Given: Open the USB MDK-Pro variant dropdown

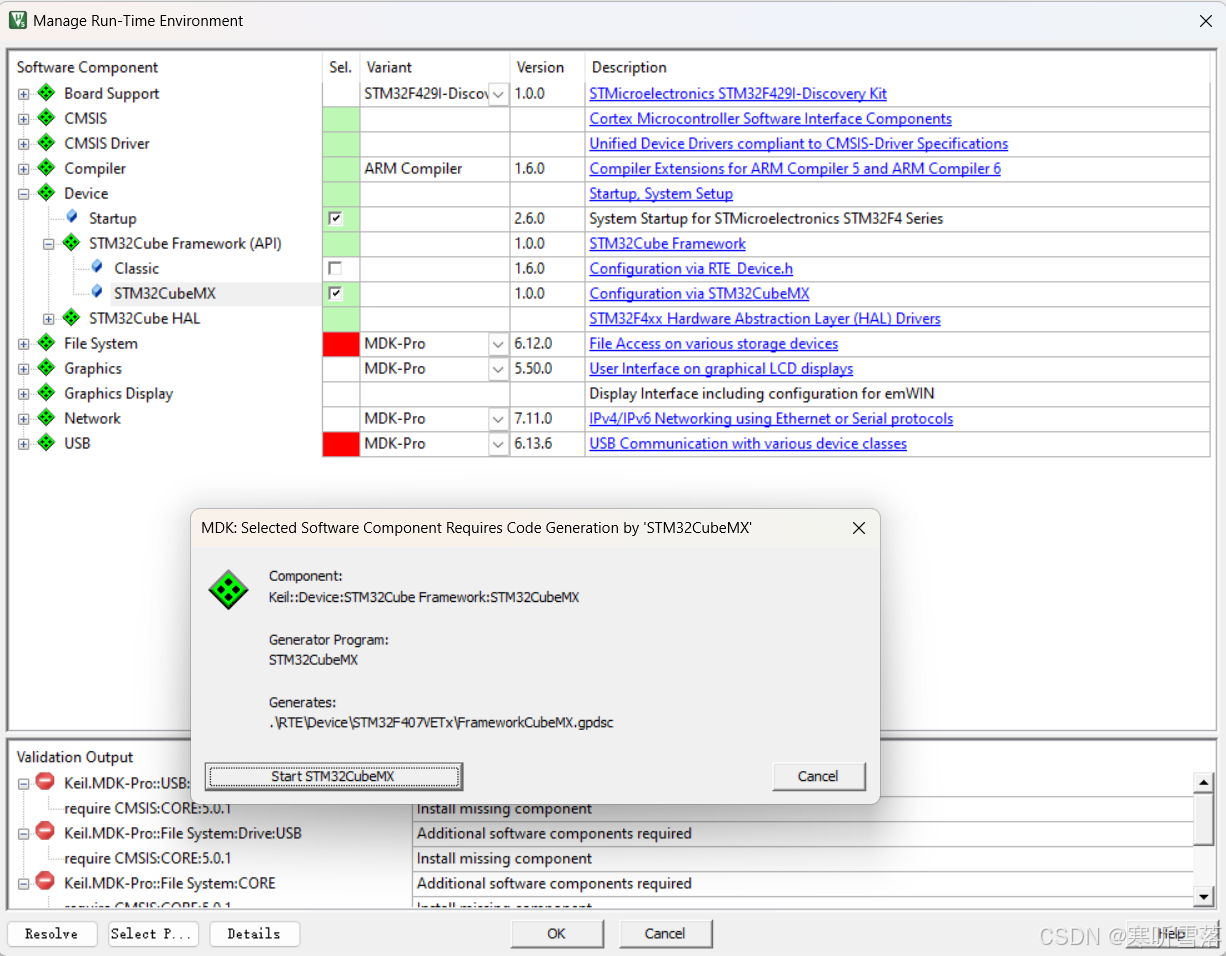Looking at the screenshot, I should (x=498, y=444).
